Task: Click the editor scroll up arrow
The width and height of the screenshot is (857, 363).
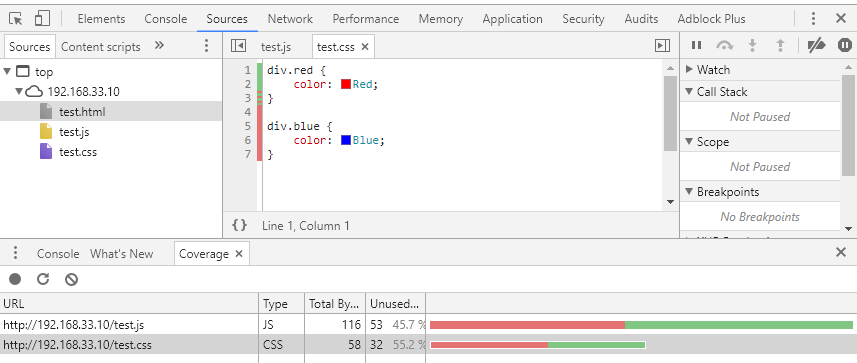Action: (x=671, y=68)
